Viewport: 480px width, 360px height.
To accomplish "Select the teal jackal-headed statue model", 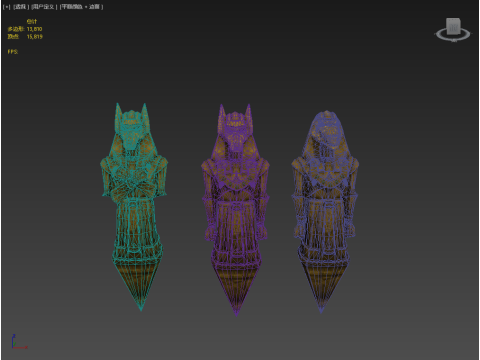I will click(x=135, y=207).
